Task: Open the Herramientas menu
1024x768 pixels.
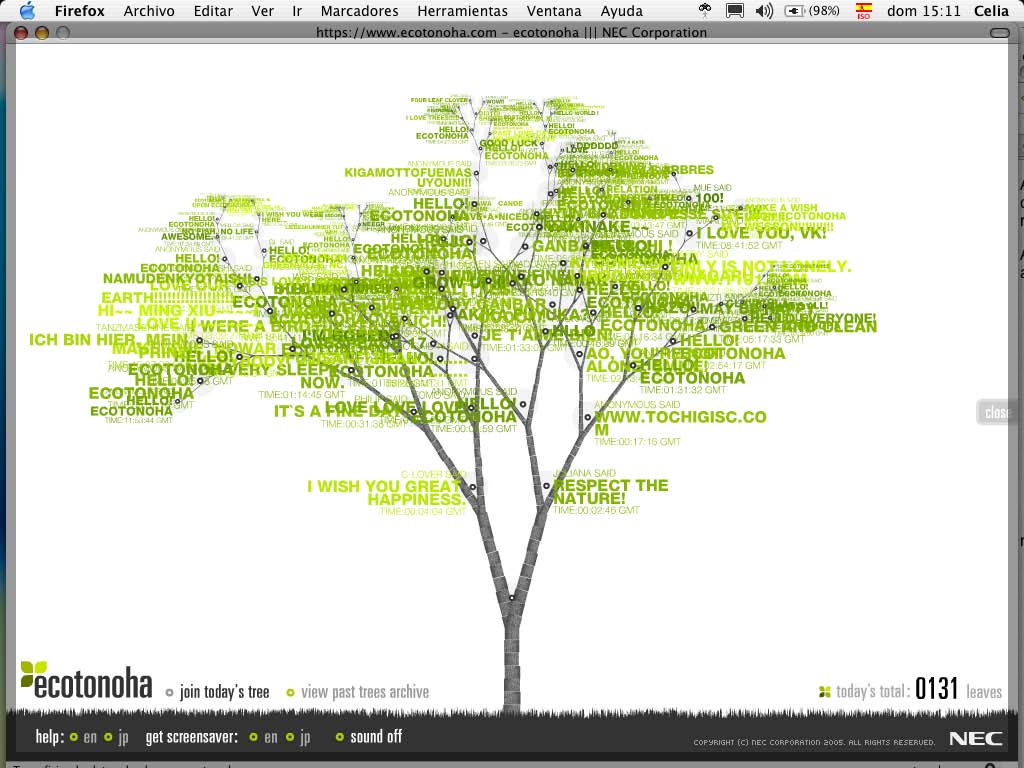Action: [x=462, y=11]
